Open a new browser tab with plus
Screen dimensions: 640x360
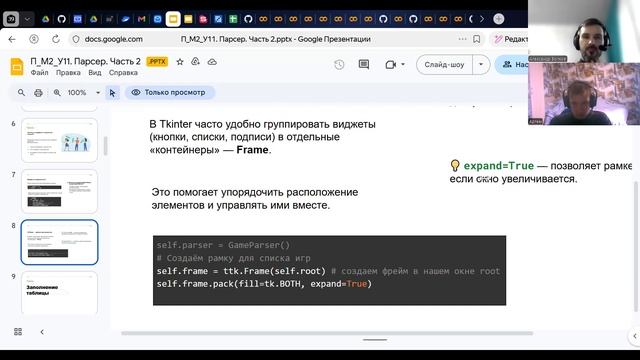pyautogui.click(x=498, y=19)
